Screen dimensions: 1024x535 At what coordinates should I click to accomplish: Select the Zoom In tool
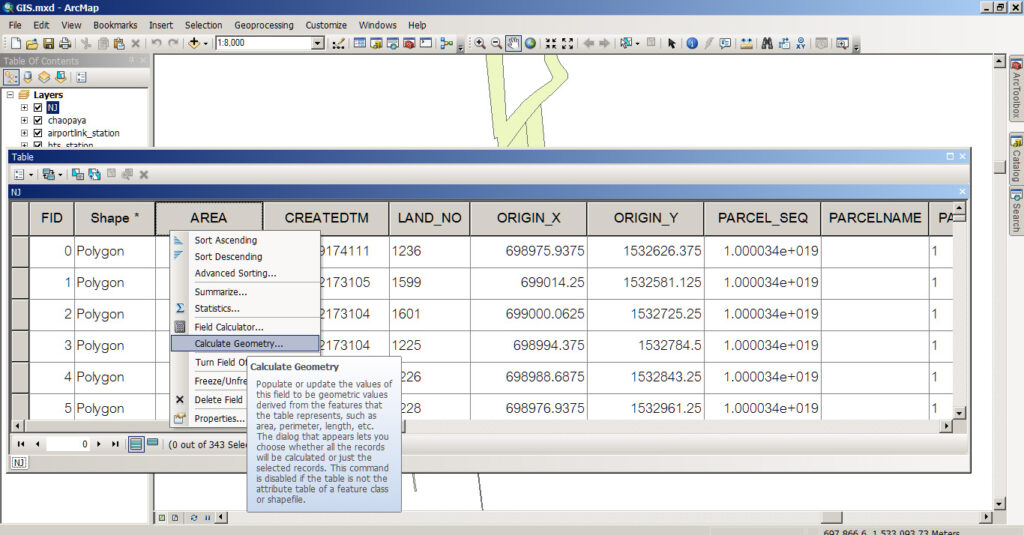coord(480,44)
